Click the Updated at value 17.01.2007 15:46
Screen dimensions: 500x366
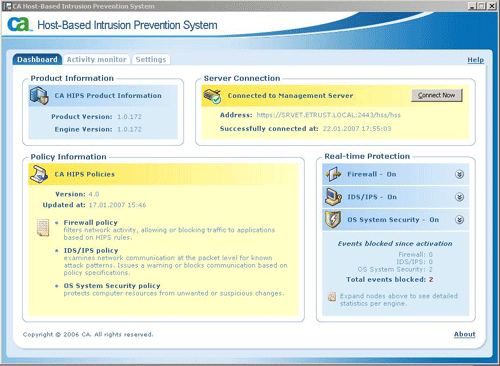click(x=117, y=205)
